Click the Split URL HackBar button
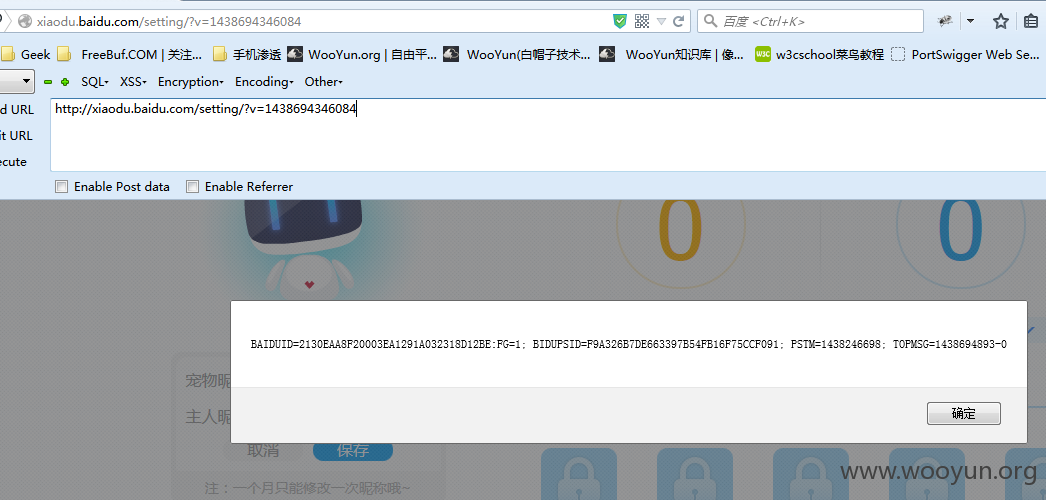The height and width of the screenshot is (500, 1046). click(16, 135)
